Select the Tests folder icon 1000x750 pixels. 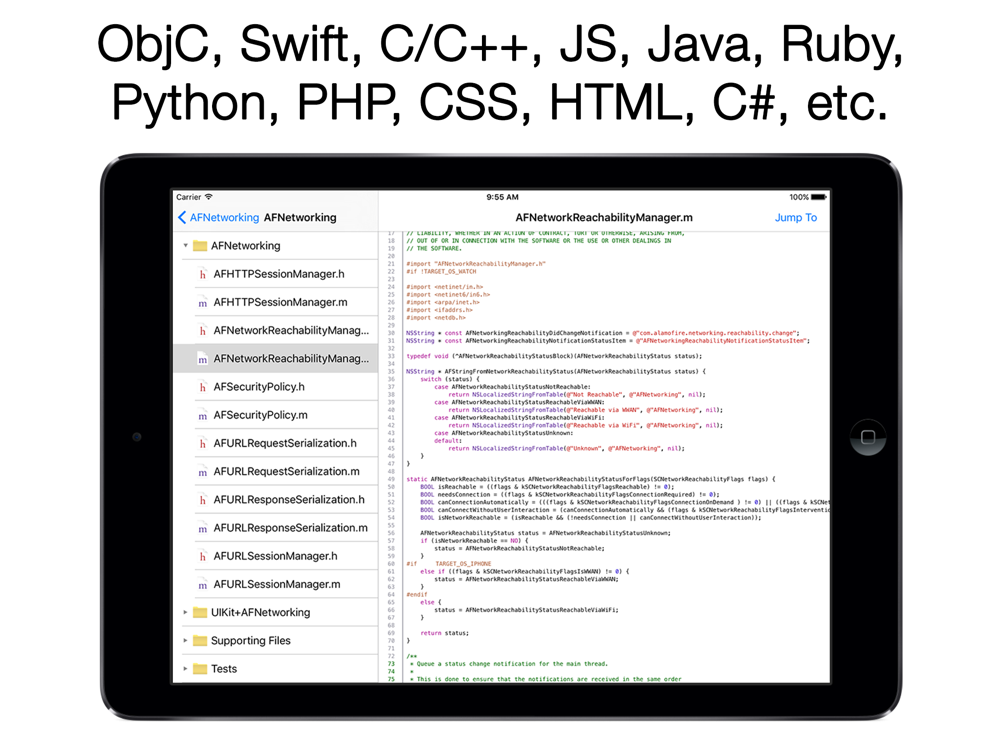[200, 668]
